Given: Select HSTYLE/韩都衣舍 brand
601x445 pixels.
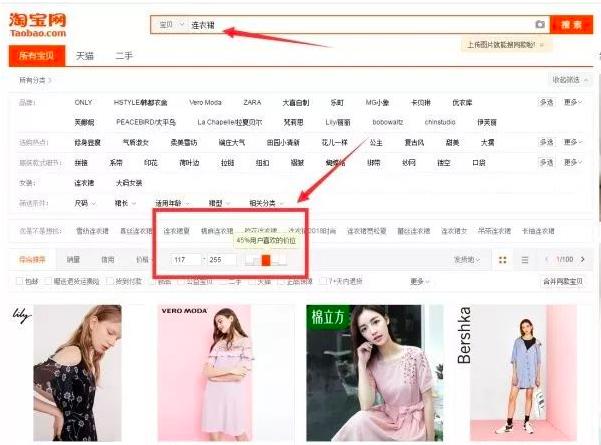Looking at the screenshot, I should 140,102.
